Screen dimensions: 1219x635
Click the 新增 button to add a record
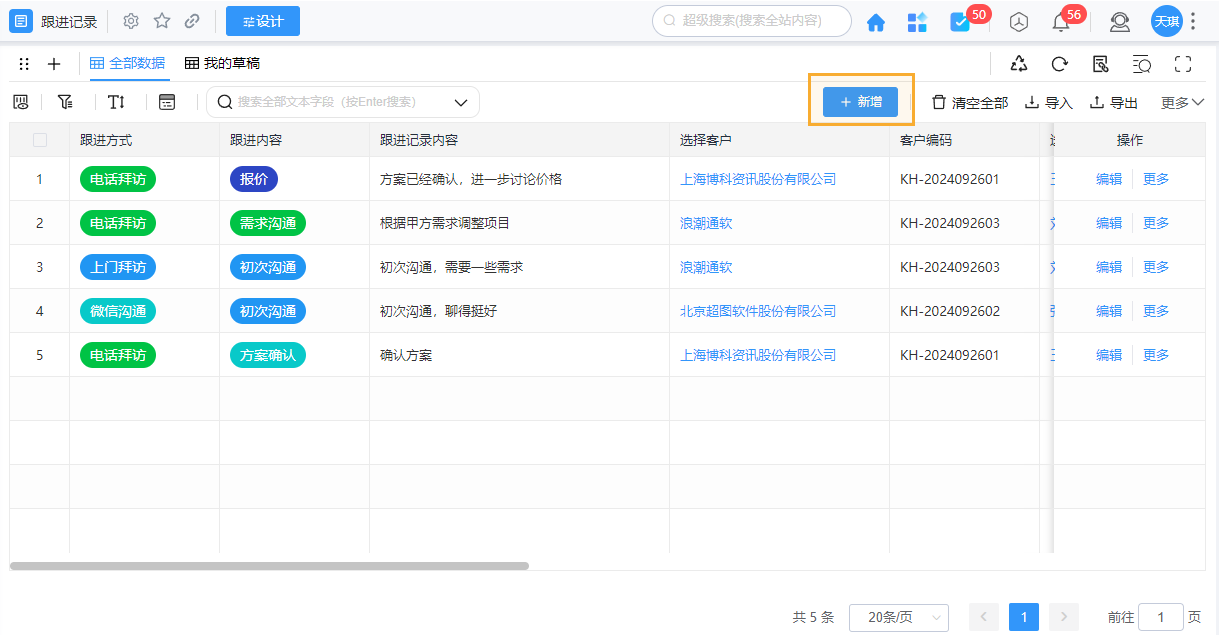[859, 102]
